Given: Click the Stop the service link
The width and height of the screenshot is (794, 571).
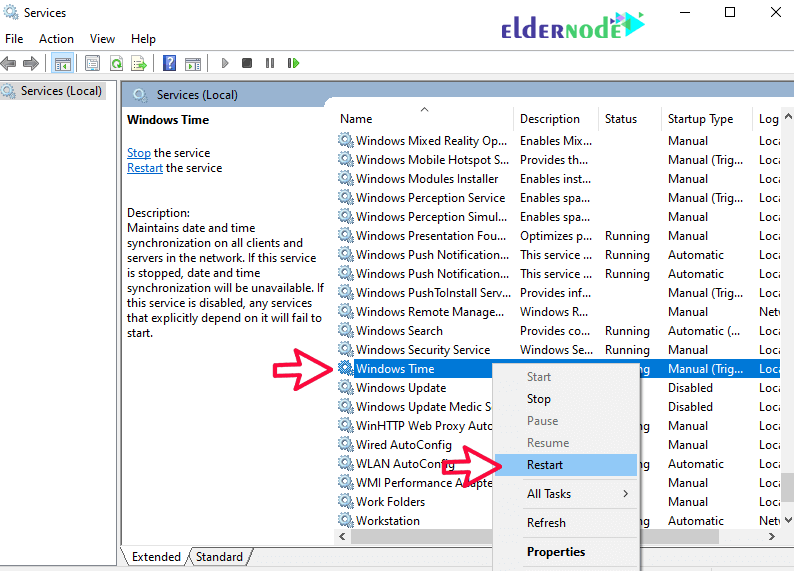Looking at the screenshot, I should tap(139, 153).
